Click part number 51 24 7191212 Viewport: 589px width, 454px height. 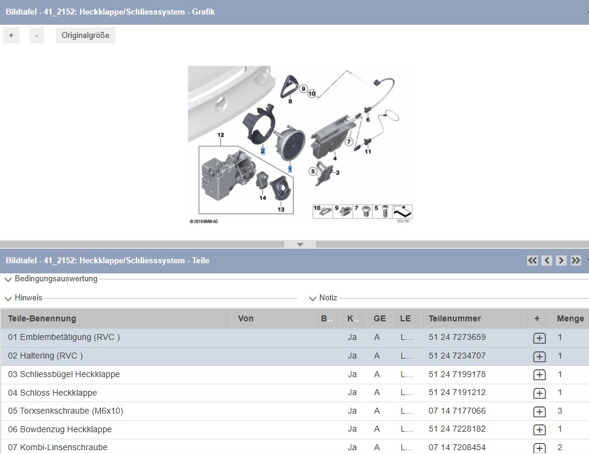457,392
